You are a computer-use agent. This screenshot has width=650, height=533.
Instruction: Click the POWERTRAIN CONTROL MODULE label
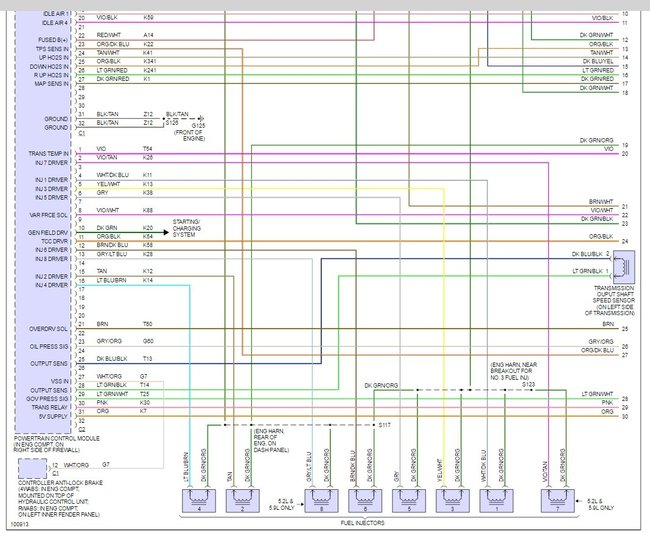click(57, 438)
